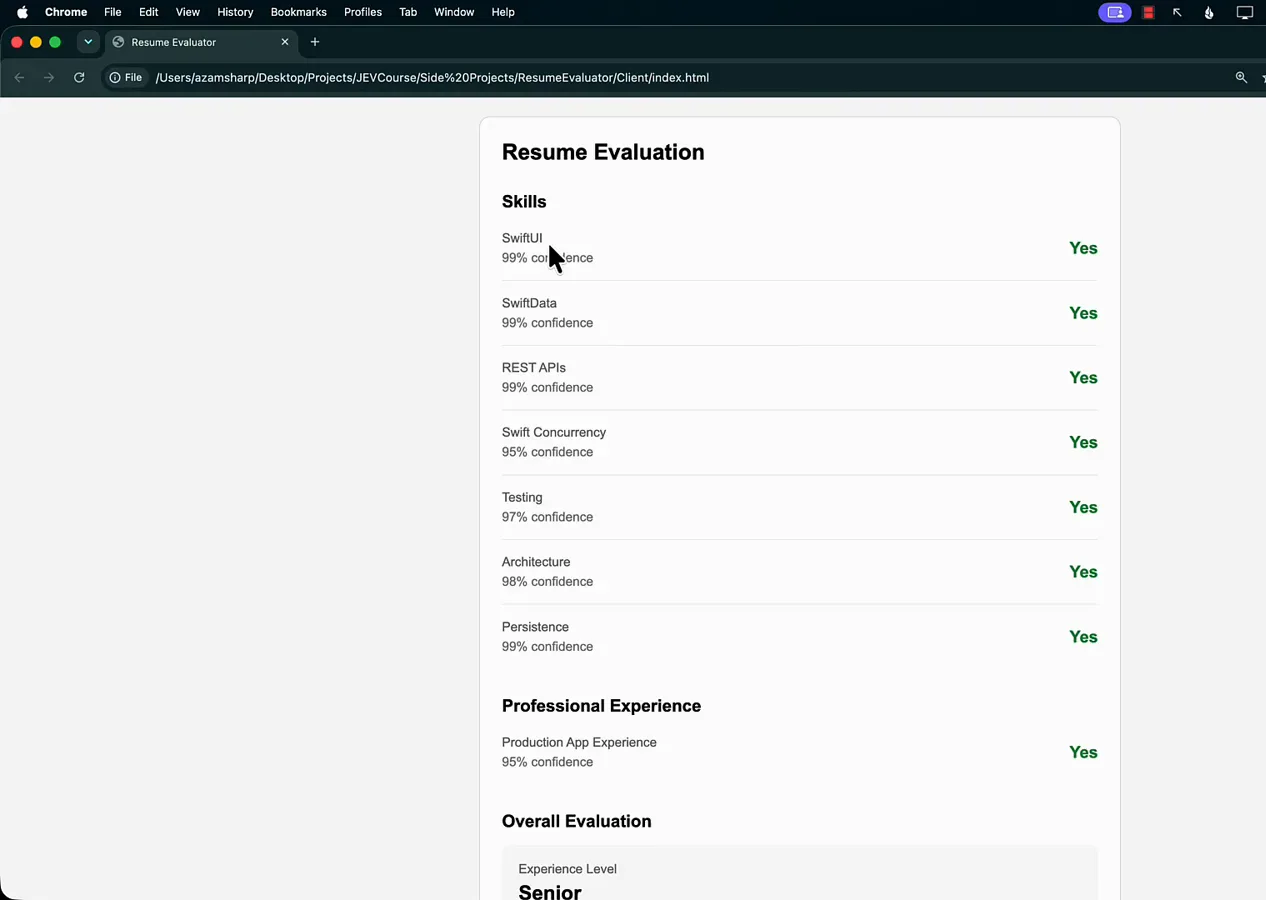Click Yes result for SwiftData

(1083, 313)
